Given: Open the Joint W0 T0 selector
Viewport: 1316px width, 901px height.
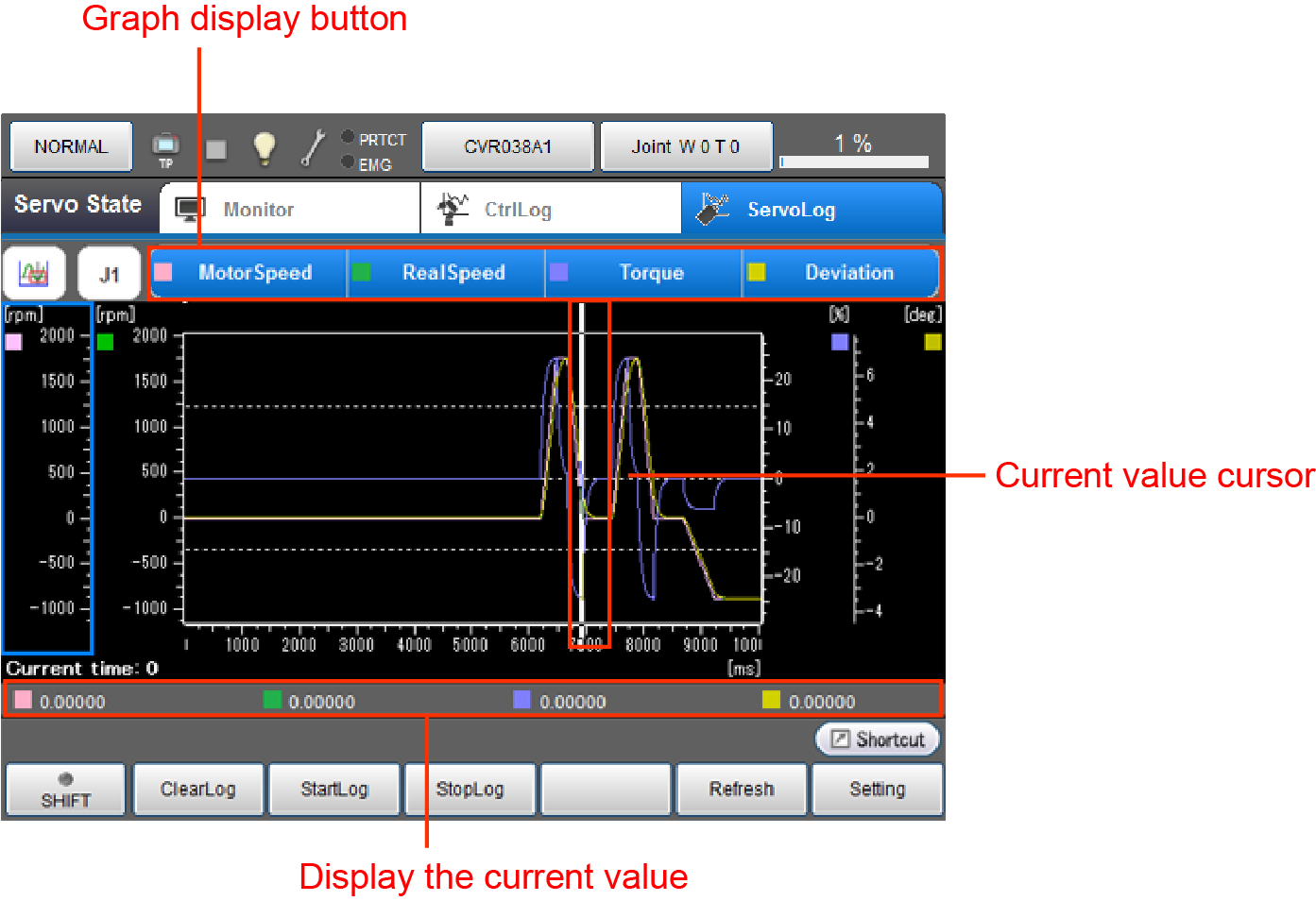Looking at the screenshot, I should (686, 146).
